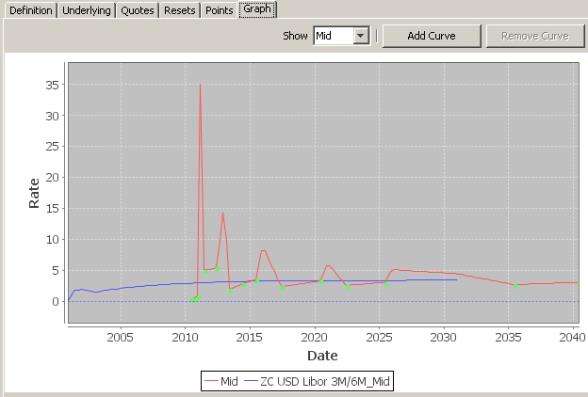Viewport: 588px width, 397px height.
Task: Click the green marker cluster near 2010
Action: point(195,299)
